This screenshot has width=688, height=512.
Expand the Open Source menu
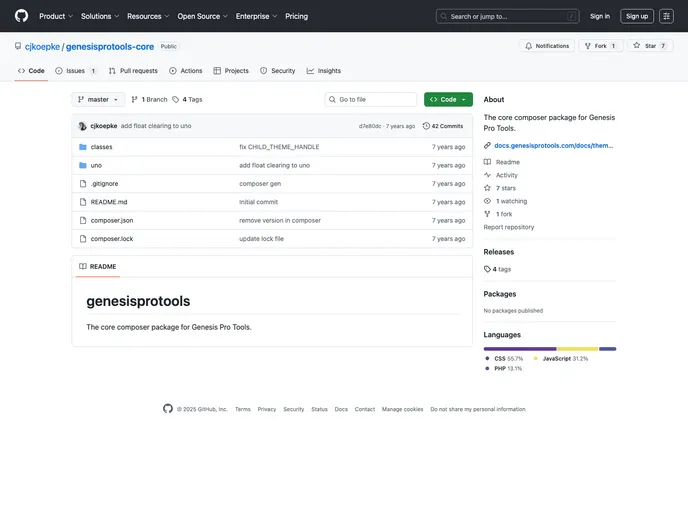click(x=202, y=16)
